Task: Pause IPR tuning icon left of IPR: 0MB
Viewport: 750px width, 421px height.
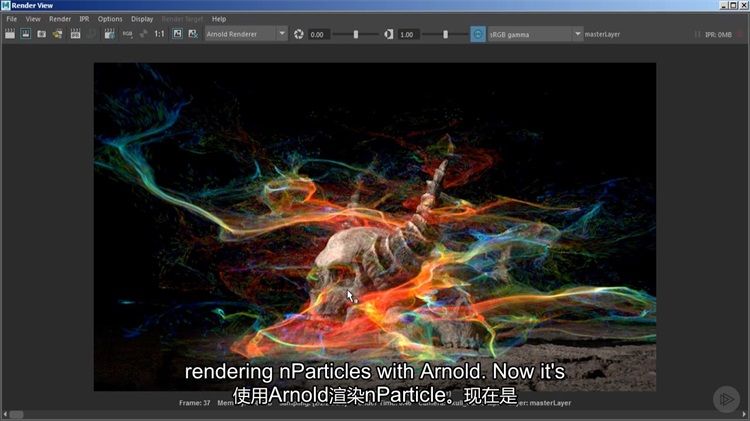Action: 697,34
